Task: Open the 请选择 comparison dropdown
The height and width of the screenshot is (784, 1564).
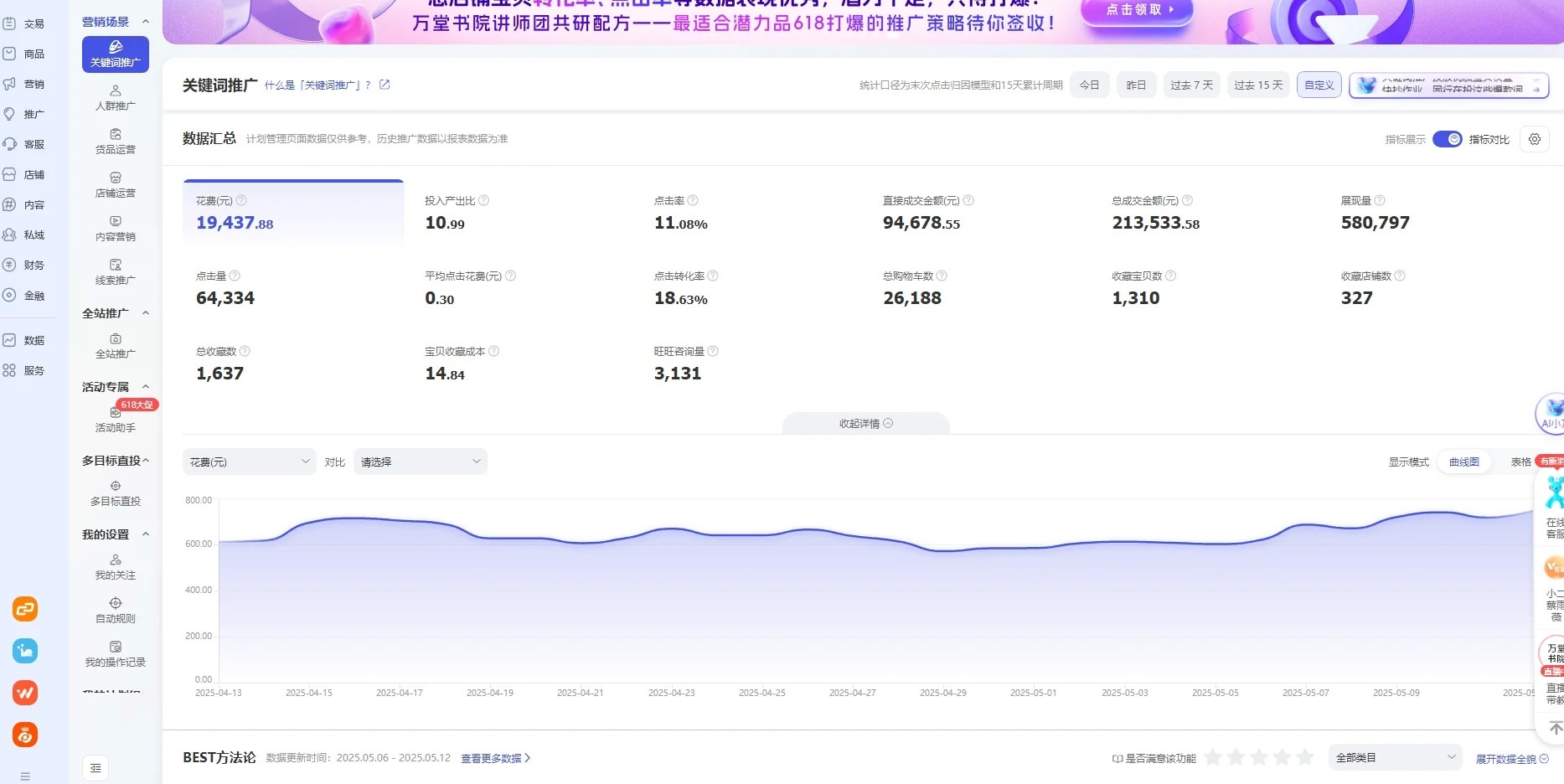Action: click(421, 462)
